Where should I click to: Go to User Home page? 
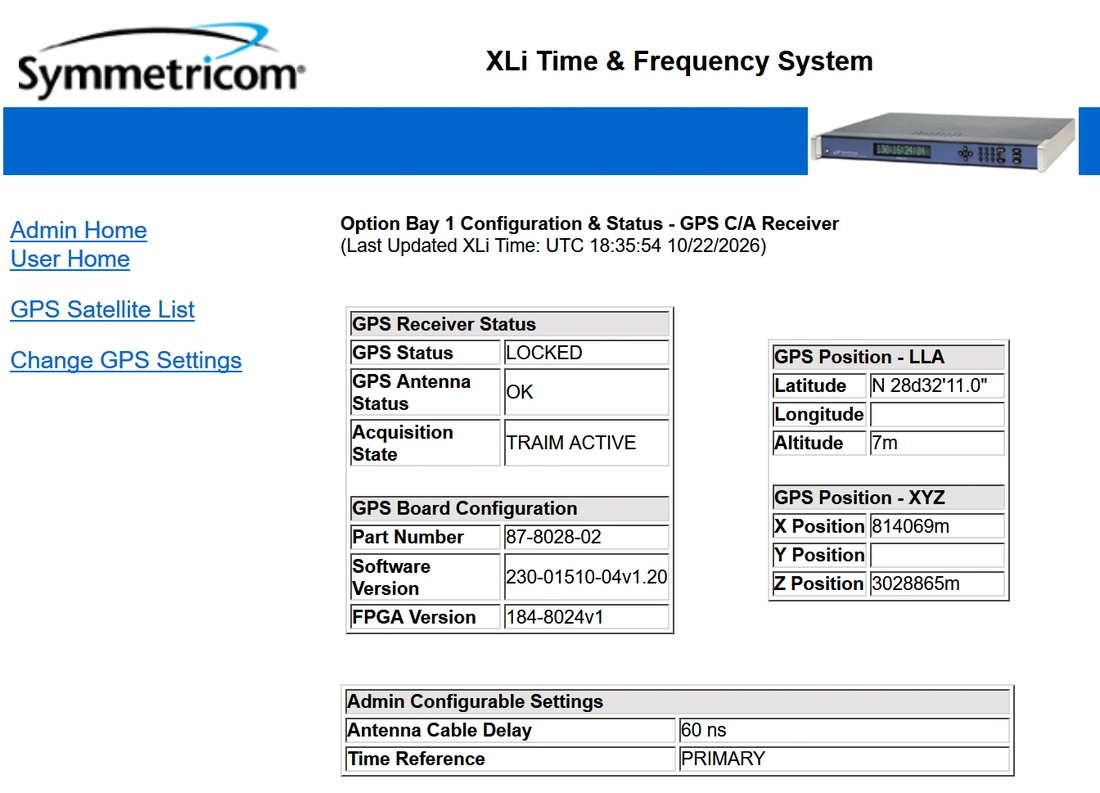[x=70, y=259]
